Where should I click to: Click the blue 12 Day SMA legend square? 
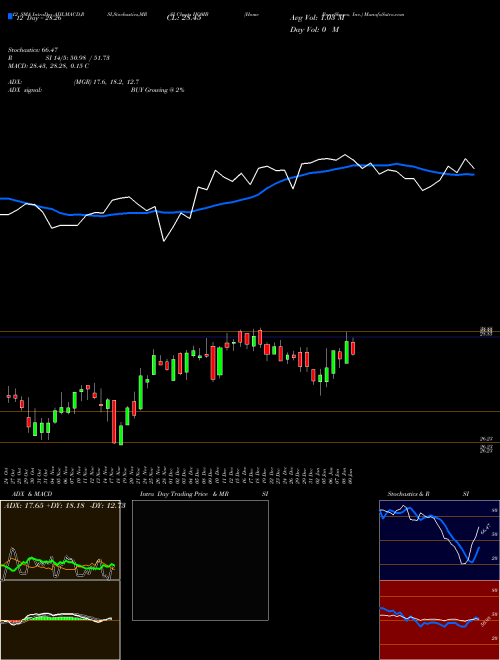(x=10, y=16)
